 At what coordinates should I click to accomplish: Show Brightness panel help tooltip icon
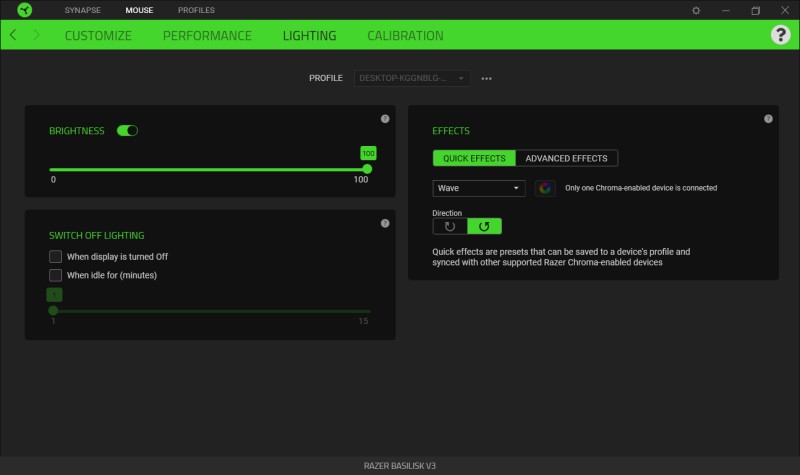tap(385, 119)
